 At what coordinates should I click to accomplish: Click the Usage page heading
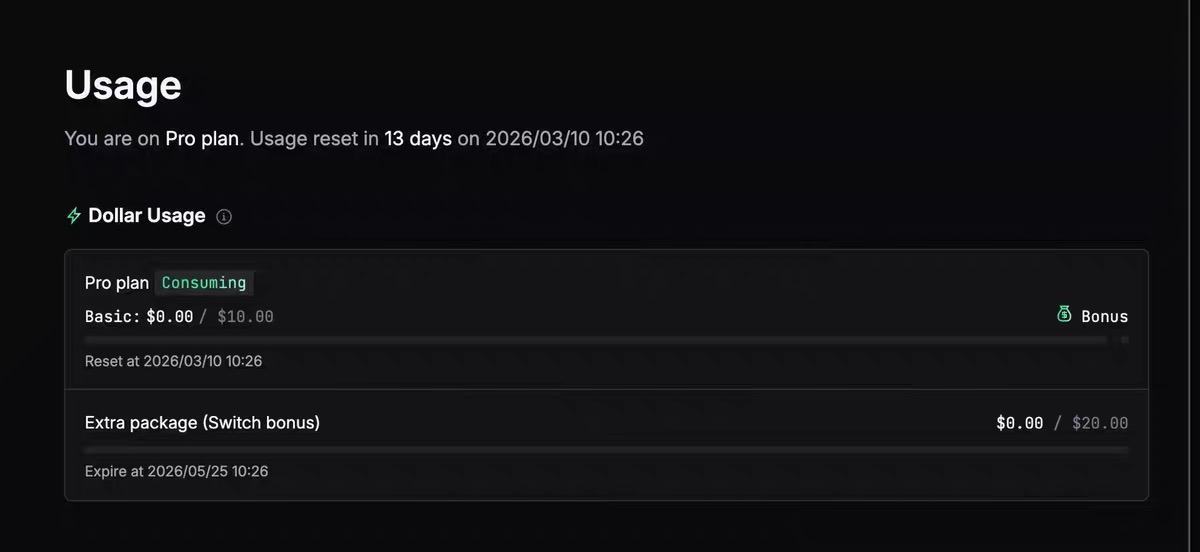[x=123, y=85]
